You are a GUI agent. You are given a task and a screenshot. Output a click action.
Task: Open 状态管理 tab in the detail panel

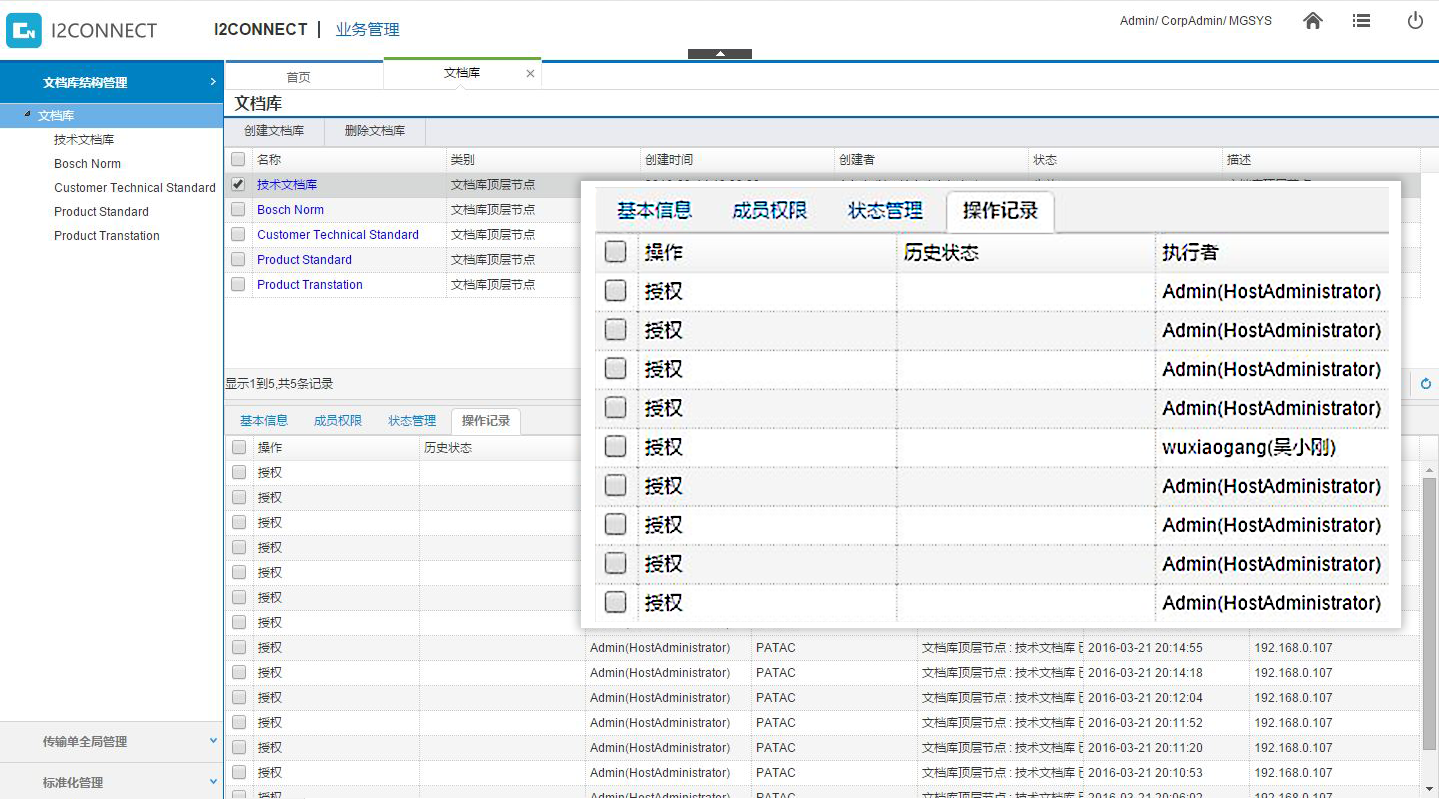pos(412,421)
